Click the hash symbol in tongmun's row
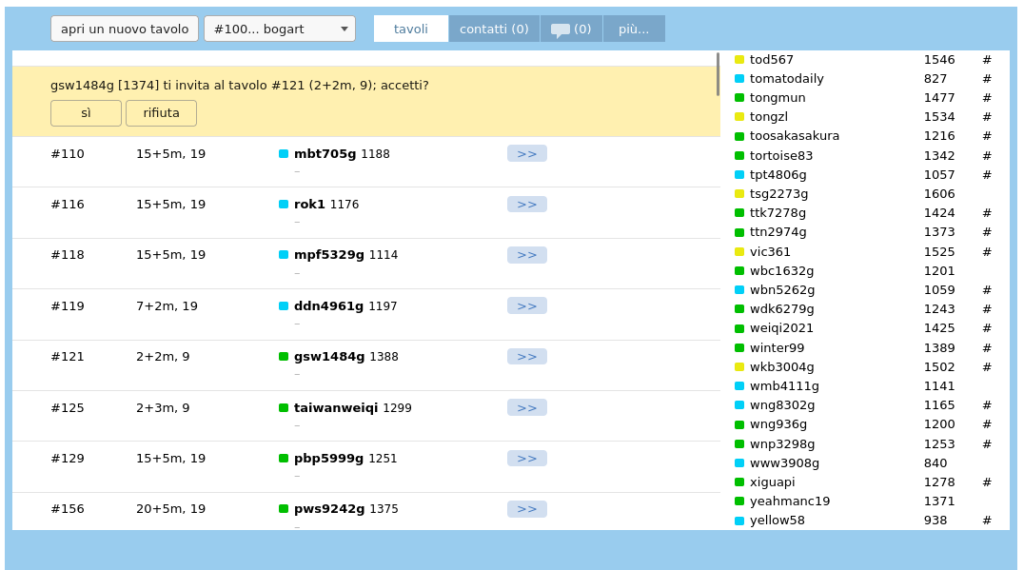This screenshot has width=1024, height=570. coord(986,98)
